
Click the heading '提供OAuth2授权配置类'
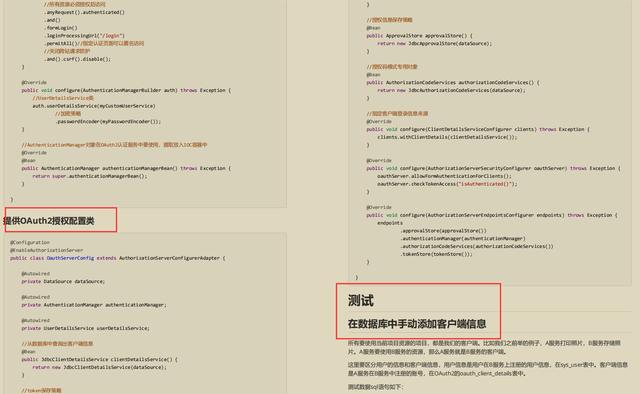click(x=49, y=221)
